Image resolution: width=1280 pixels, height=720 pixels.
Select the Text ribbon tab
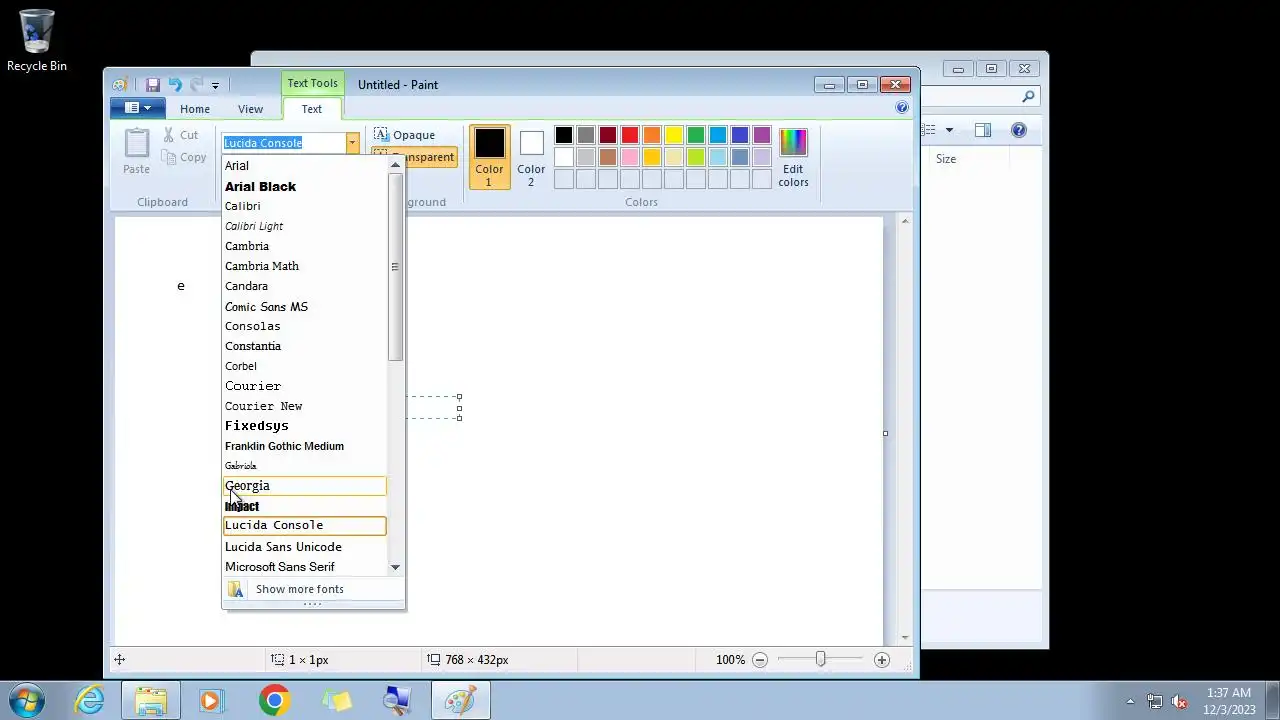pos(312,109)
